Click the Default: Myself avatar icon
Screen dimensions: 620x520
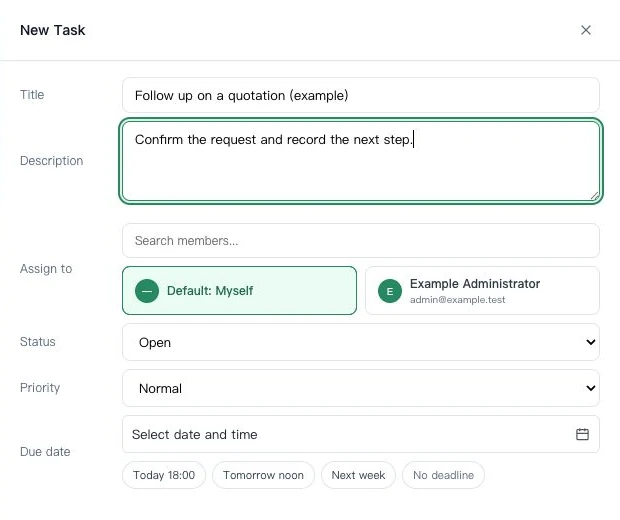pos(147,291)
